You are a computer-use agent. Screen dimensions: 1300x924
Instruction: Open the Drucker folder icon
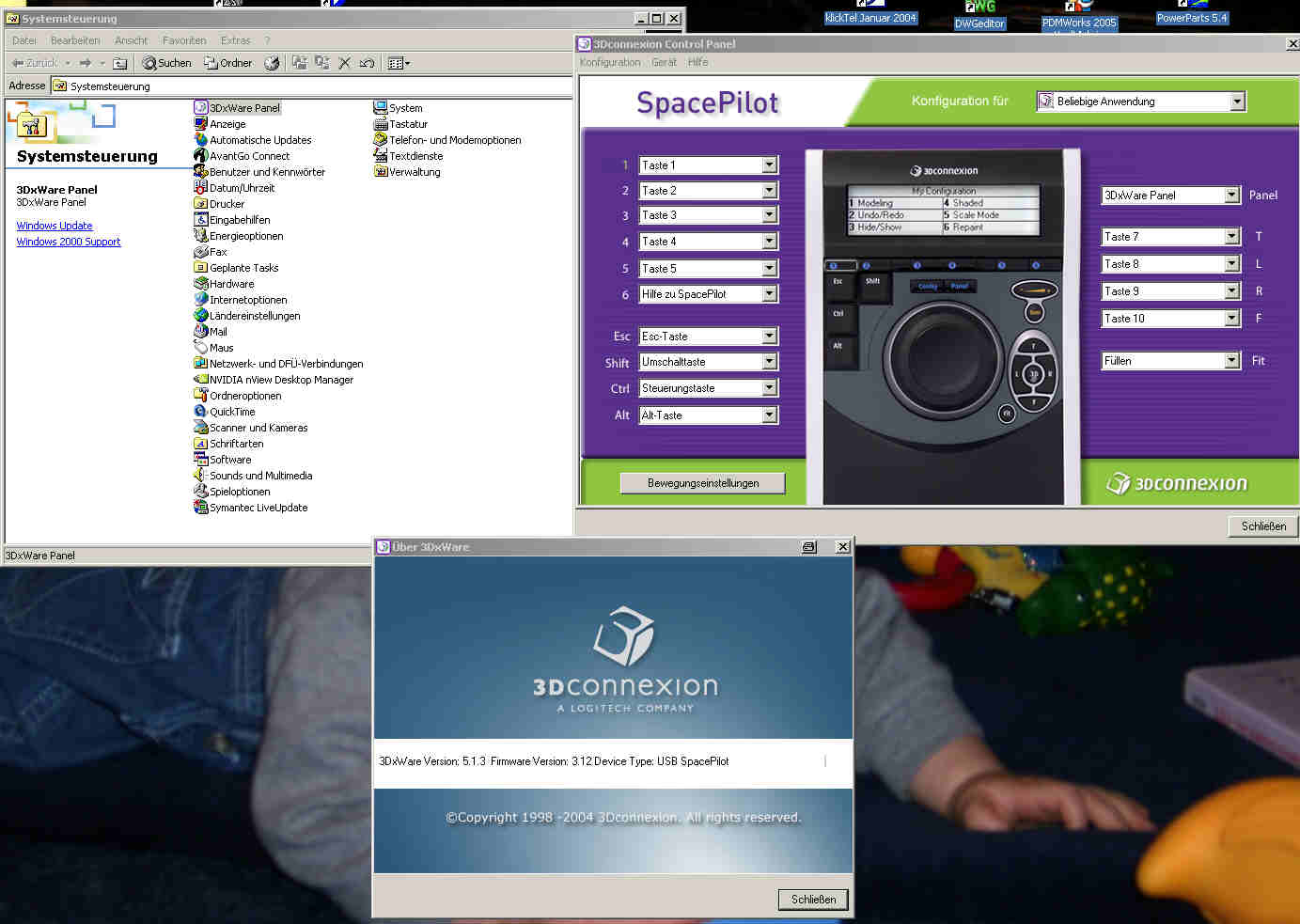pos(219,204)
